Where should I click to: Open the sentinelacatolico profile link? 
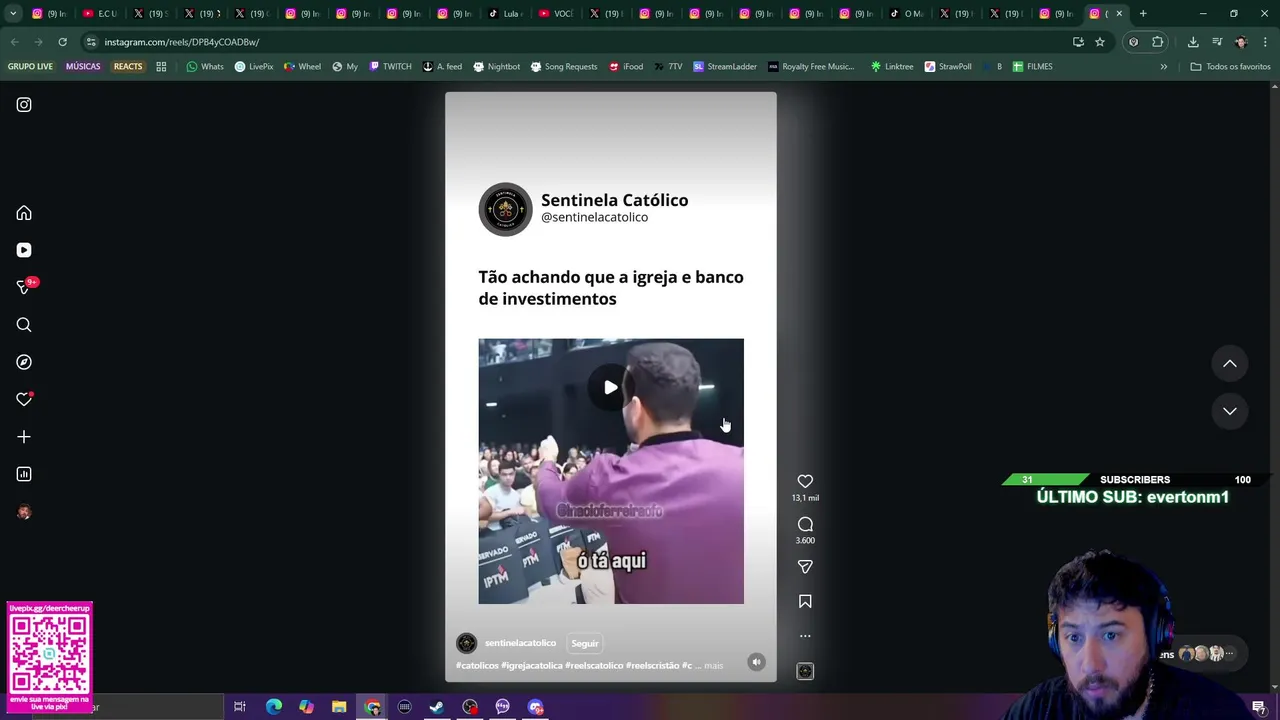pyautogui.click(x=520, y=643)
